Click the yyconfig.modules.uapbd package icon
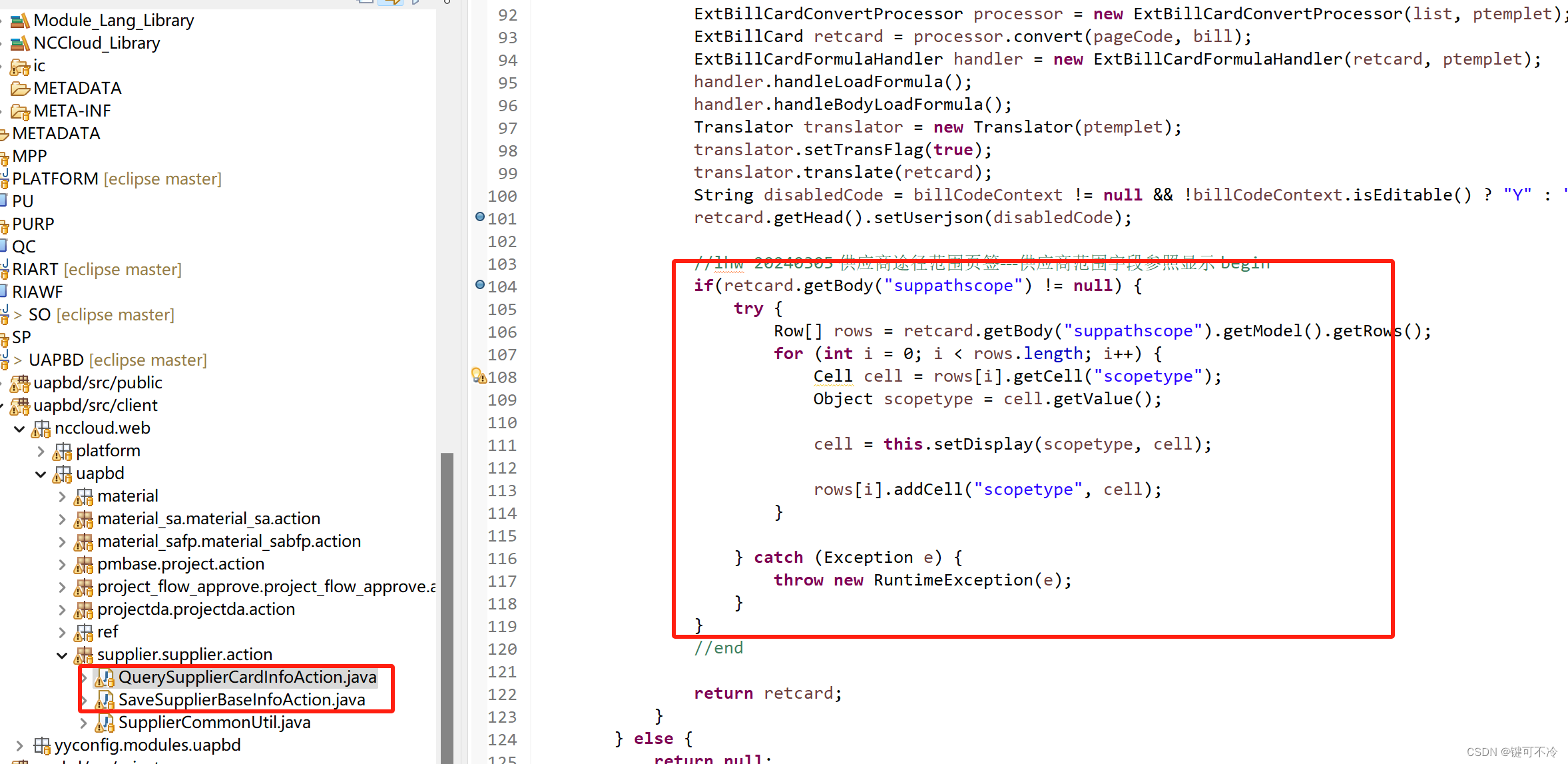The height and width of the screenshot is (764, 1568). click(41, 745)
